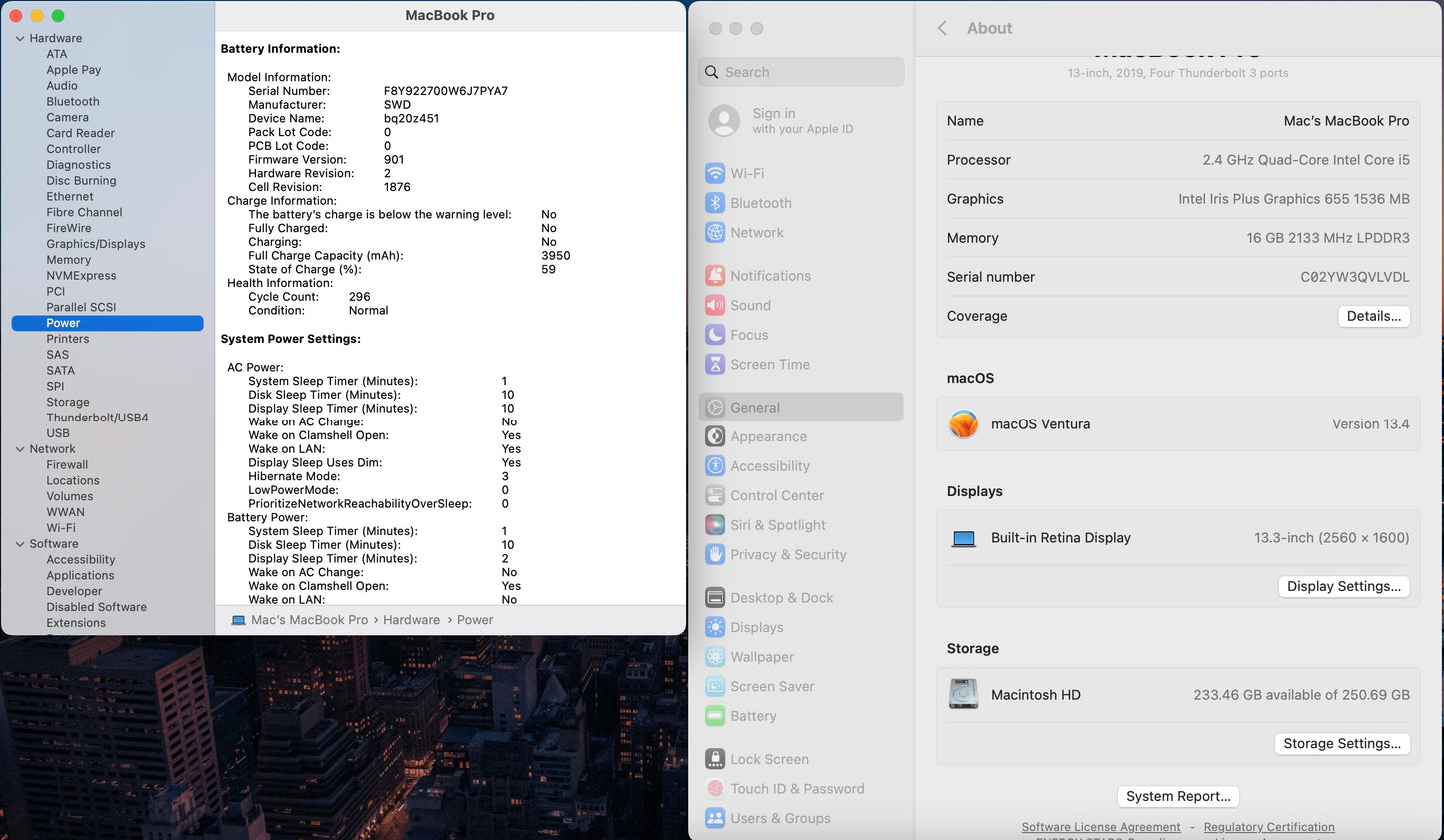Screen dimensions: 1444x840
Task: Open Bluetooth settings via its icon
Action: 715,203
